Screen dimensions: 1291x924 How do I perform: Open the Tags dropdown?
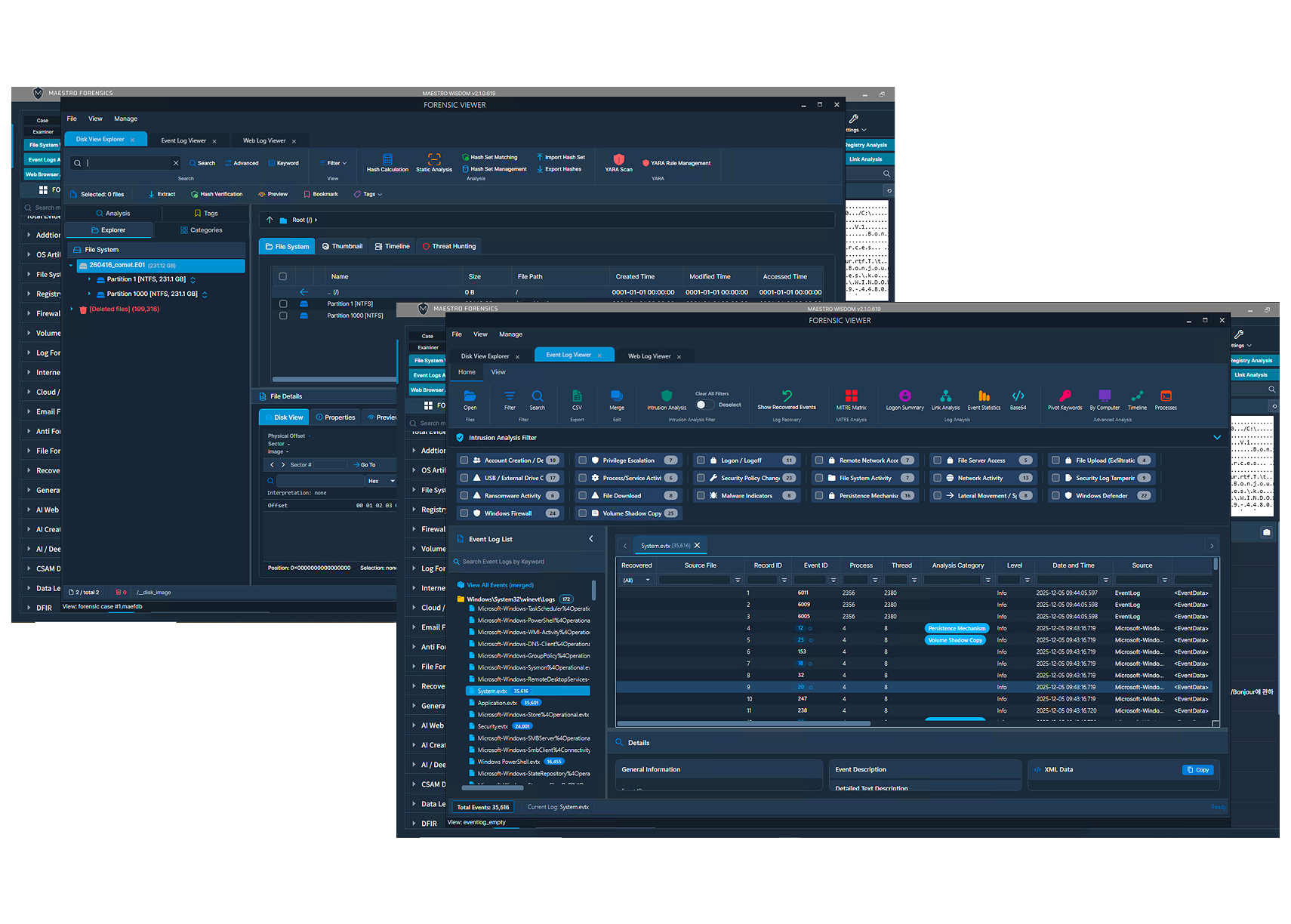[368, 194]
